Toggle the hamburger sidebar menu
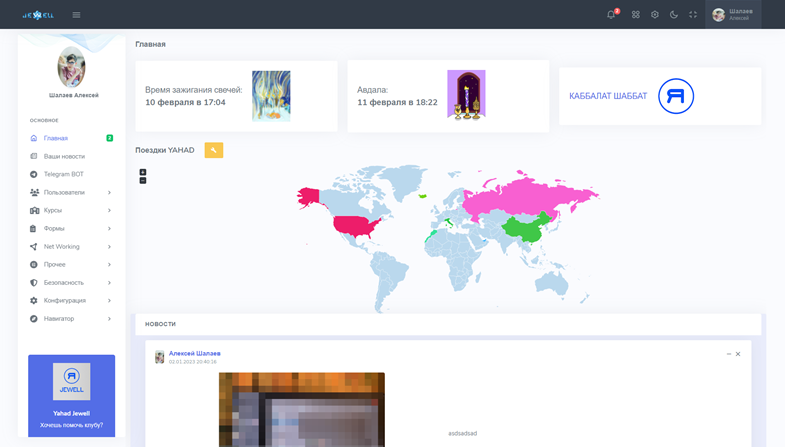The height and width of the screenshot is (447, 785). tap(76, 15)
